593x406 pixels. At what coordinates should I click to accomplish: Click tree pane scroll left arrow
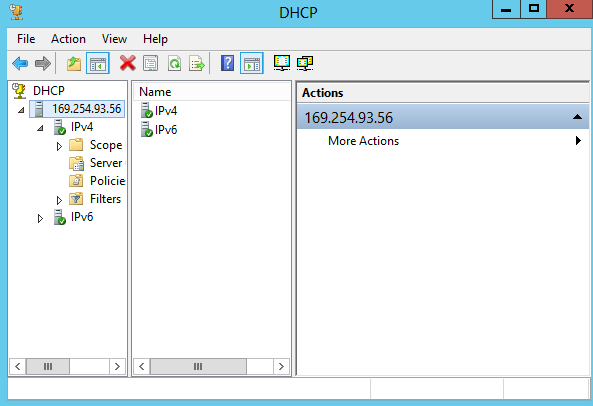click(18, 366)
